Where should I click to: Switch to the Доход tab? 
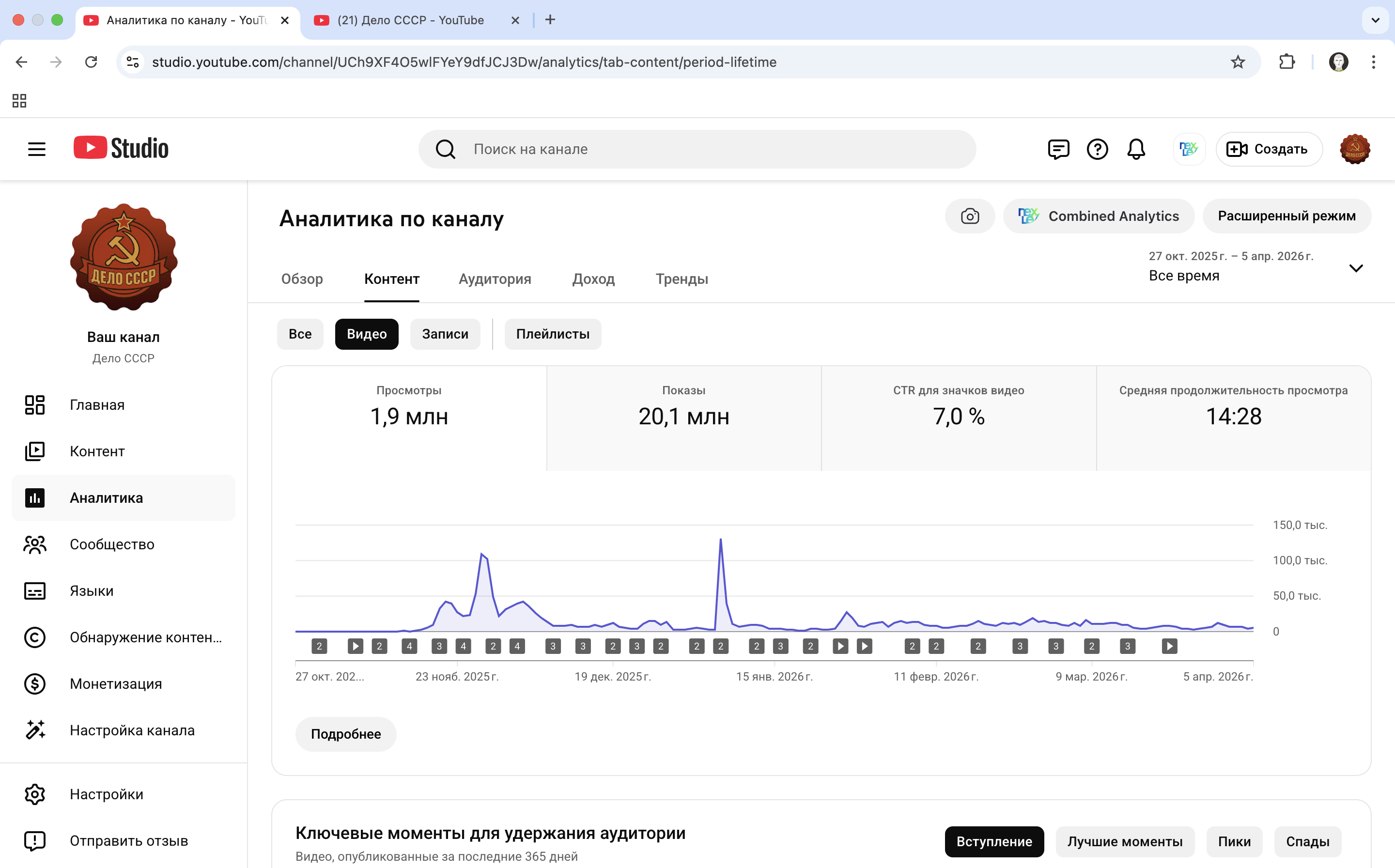(x=593, y=279)
